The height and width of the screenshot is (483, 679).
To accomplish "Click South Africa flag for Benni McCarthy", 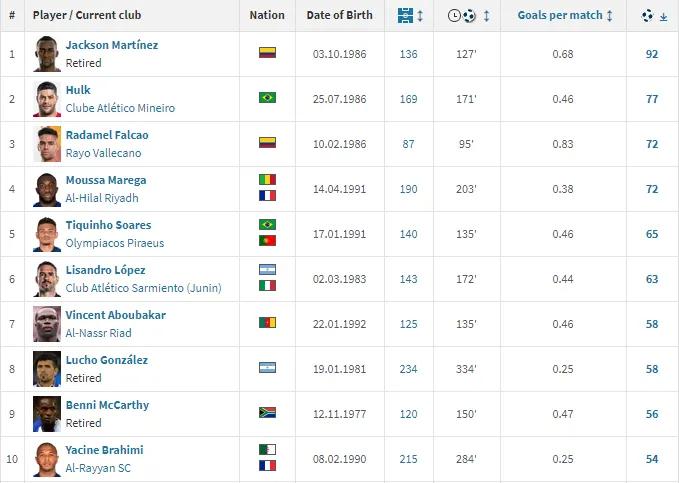I will (x=267, y=412).
